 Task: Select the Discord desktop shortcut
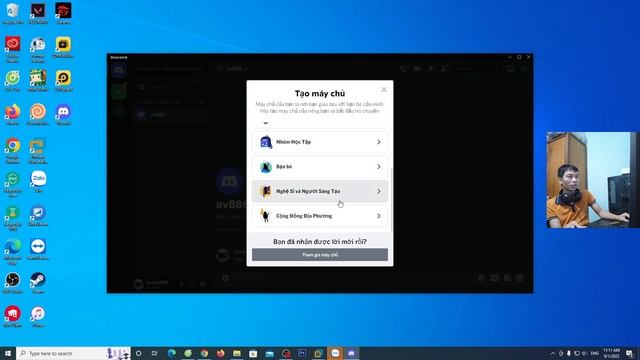[x=63, y=114]
